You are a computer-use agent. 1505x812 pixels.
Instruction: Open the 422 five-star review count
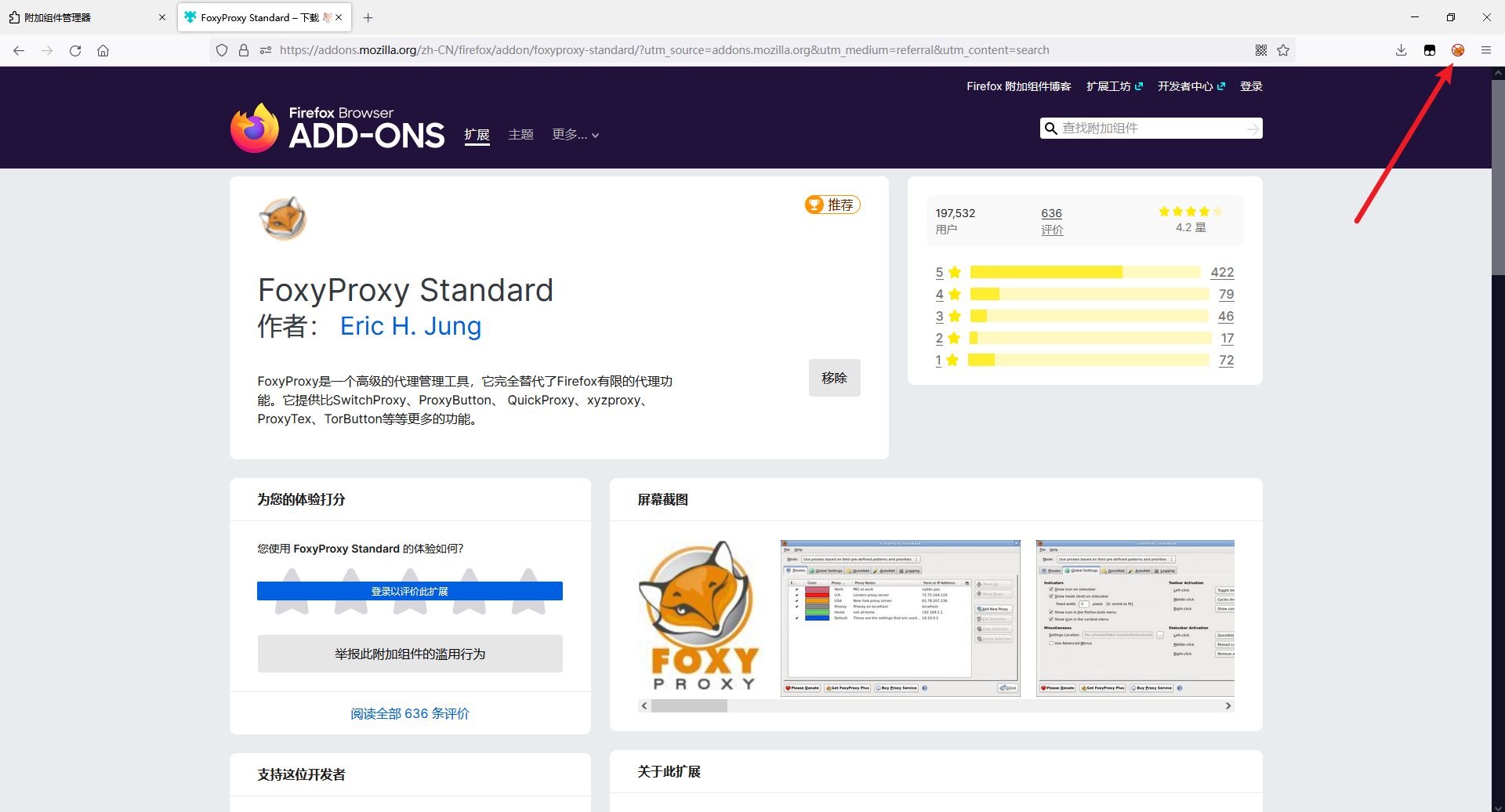pyautogui.click(x=1222, y=272)
